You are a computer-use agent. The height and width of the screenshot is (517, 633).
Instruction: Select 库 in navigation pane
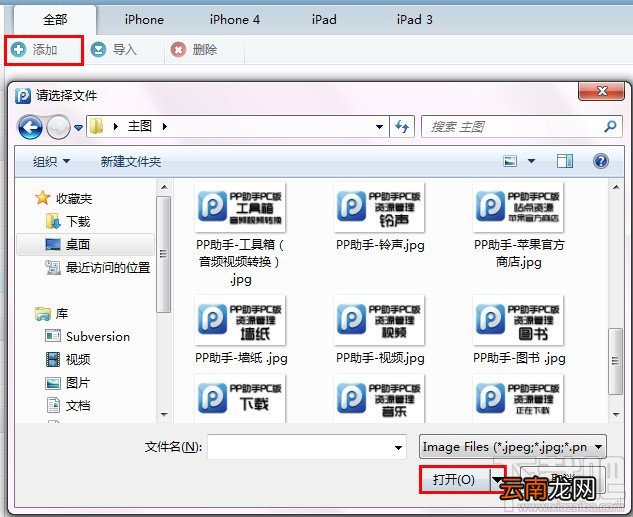pyautogui.click(x=62, y=314)
